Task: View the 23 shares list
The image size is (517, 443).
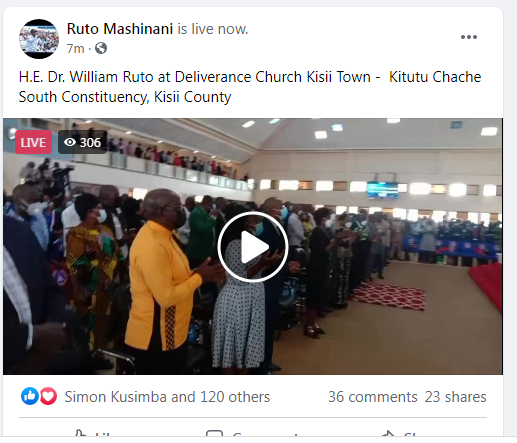Action: point(455,397)
